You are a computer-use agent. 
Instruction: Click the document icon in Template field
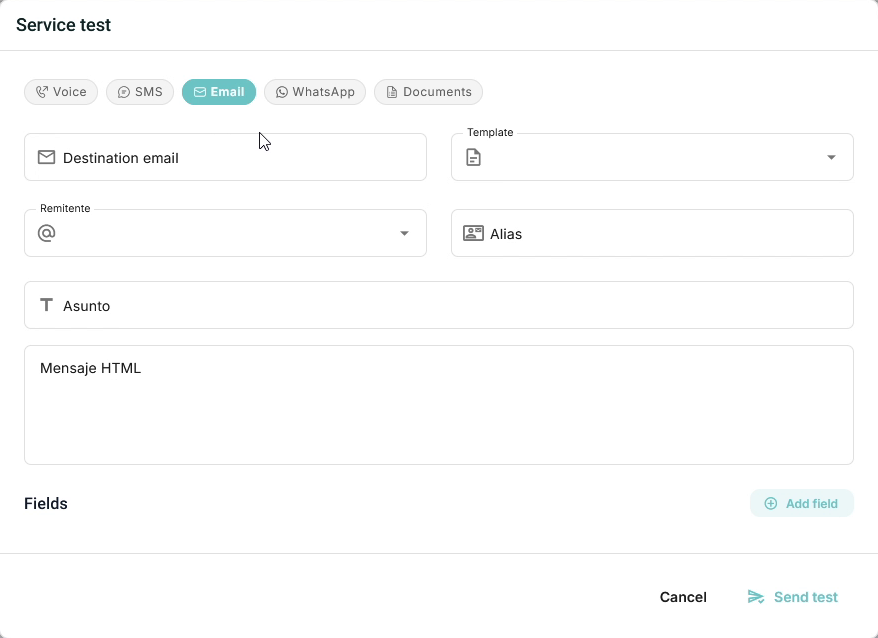click(474, 157)
